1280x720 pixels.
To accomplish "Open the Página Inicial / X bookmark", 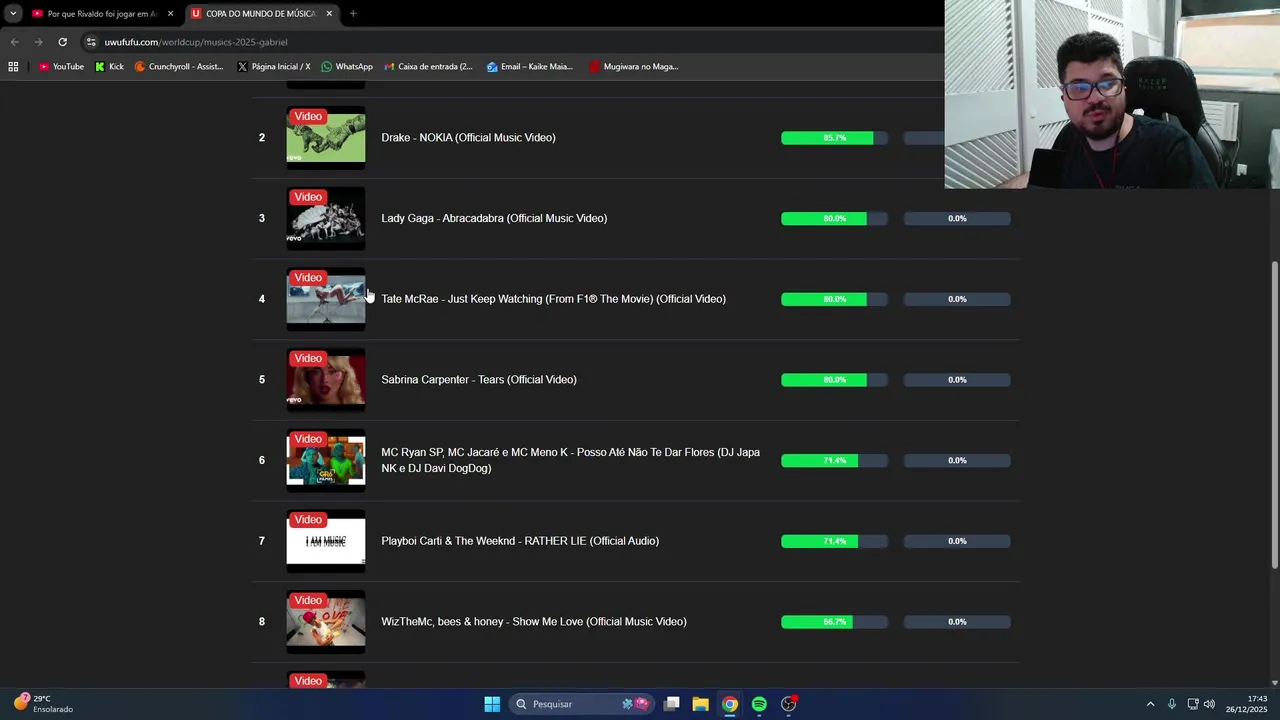I will coord(274,67).
